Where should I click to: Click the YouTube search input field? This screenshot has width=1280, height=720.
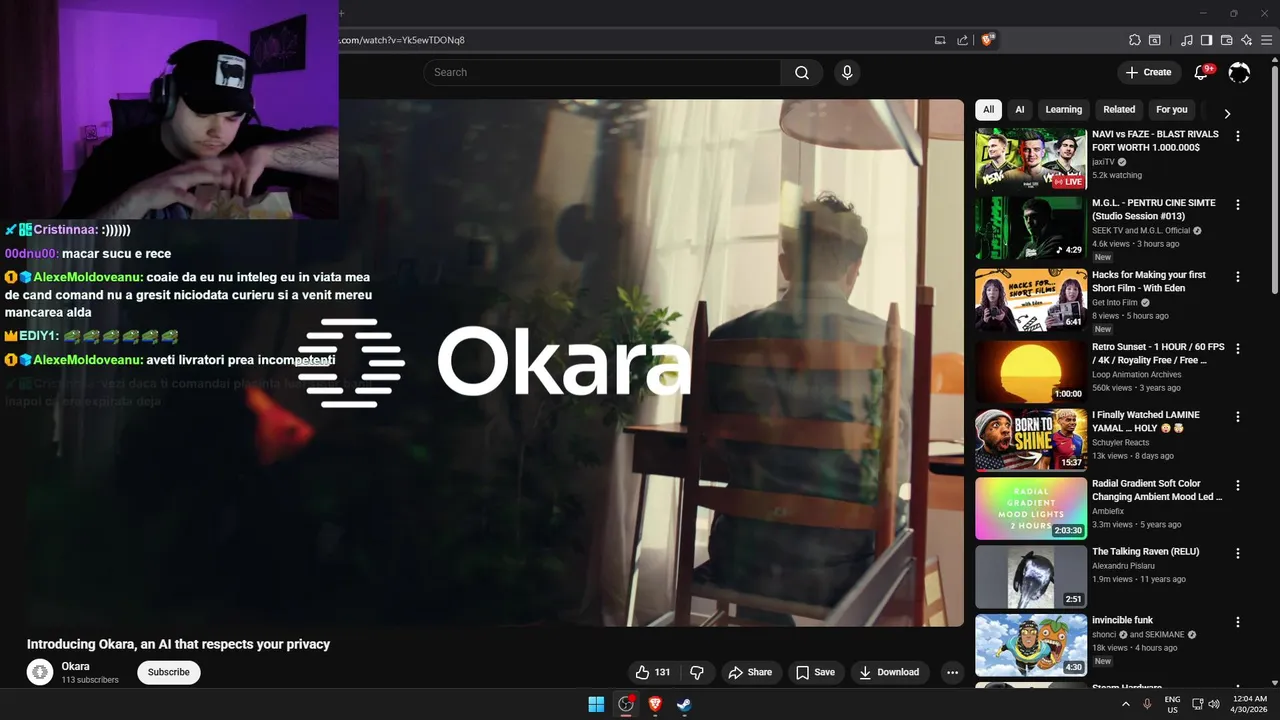tap(602, 72)
